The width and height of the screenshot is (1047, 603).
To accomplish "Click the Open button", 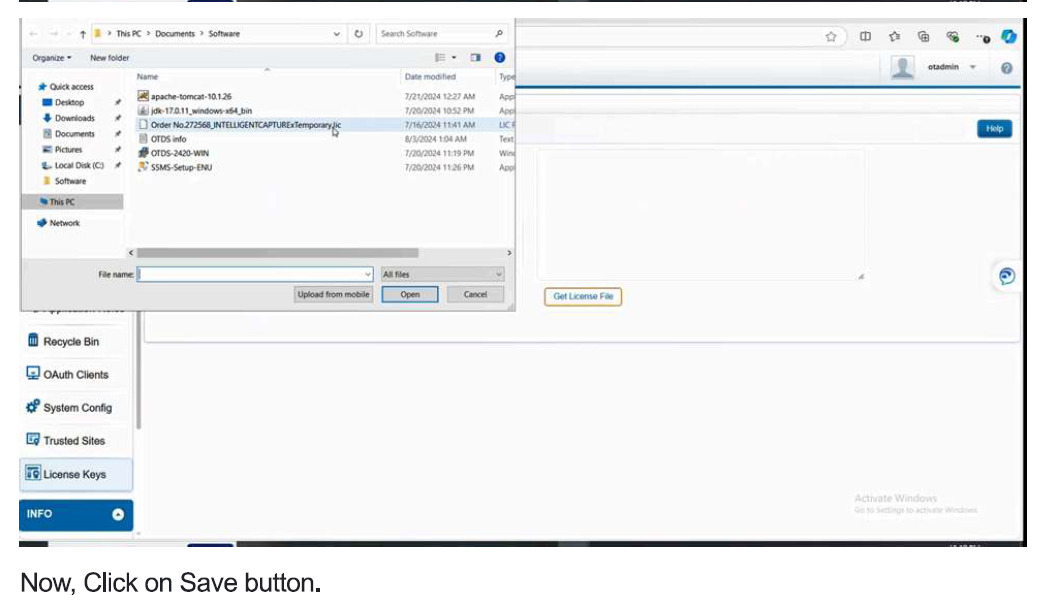I will (410, 295).
